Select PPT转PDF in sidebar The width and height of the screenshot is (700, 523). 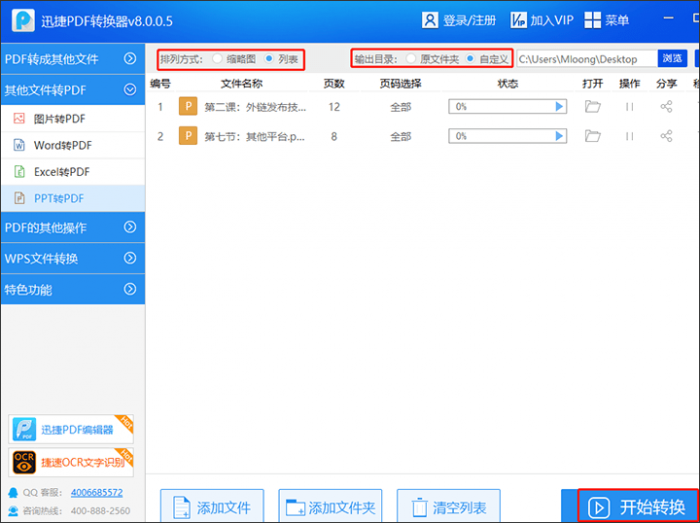[73, 198]
